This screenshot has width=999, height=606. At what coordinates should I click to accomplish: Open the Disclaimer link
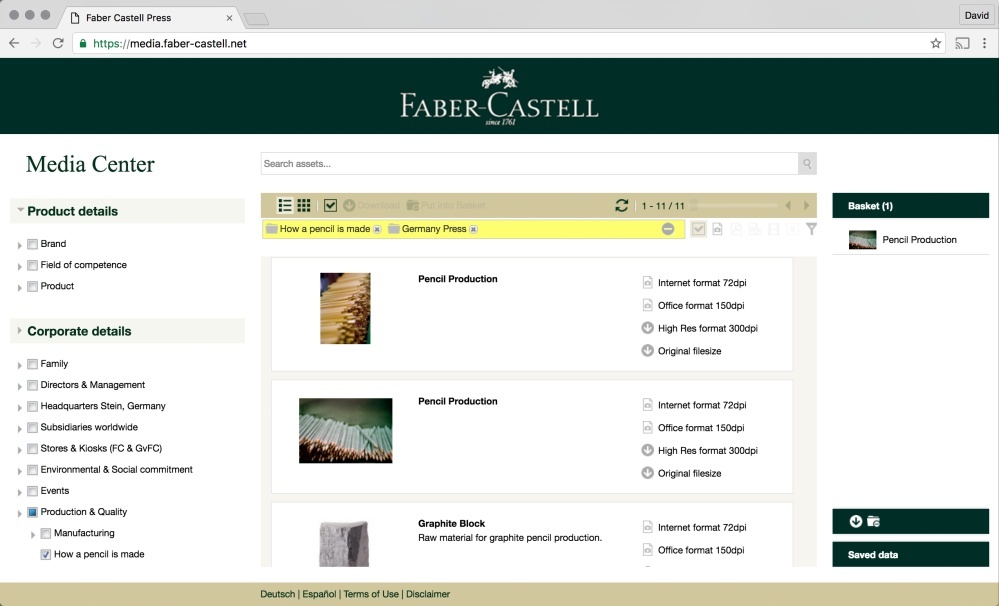(x=428, y=594)
